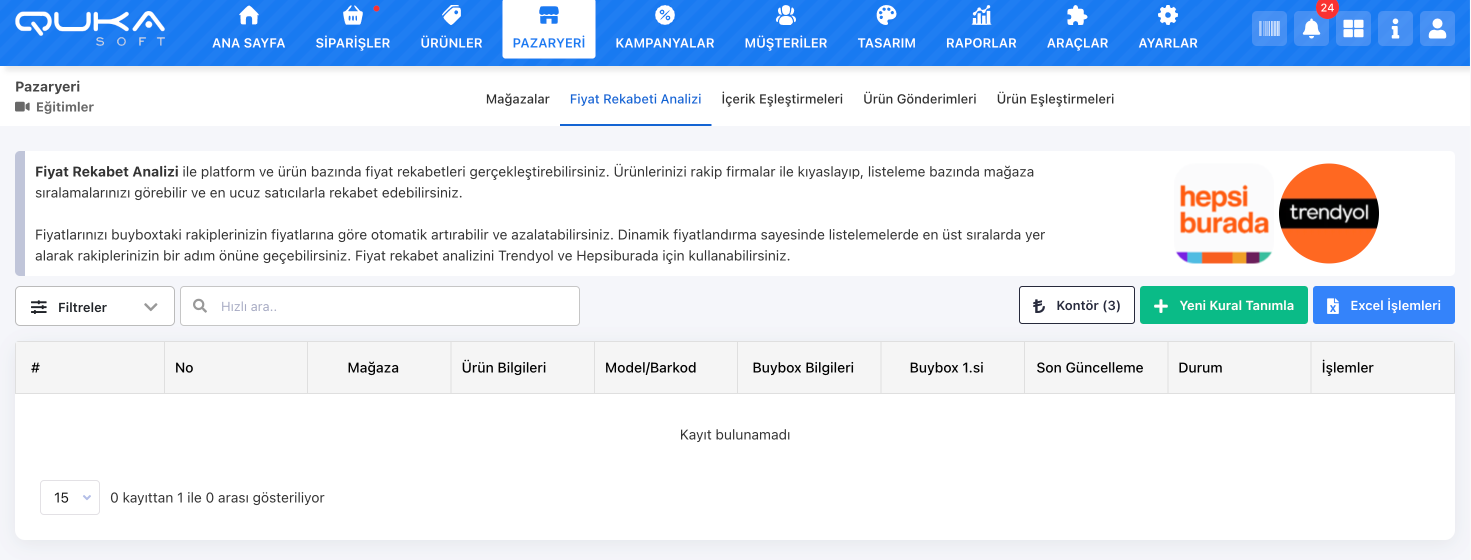The height and width of the screenshot is (560, 1471).
Task: Open the notifications bell icon
Action: click(x=1311, y=29)
